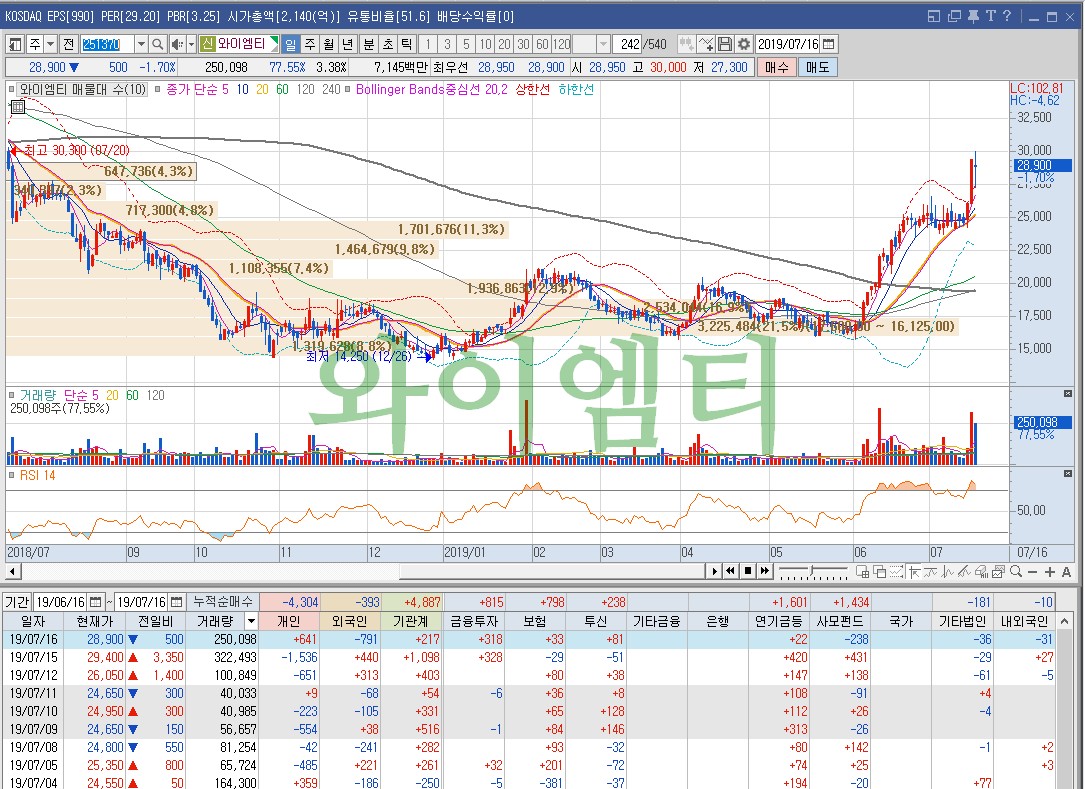
Task: Click the rewind replay button
Action: coord(731,572)
